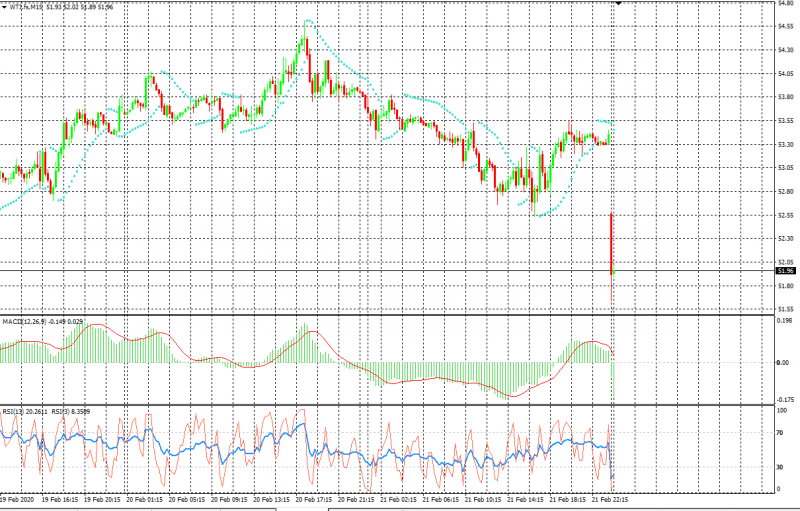Click the 51.96 current price tag
Screen dimensions: 800x511
click(787, 270)
